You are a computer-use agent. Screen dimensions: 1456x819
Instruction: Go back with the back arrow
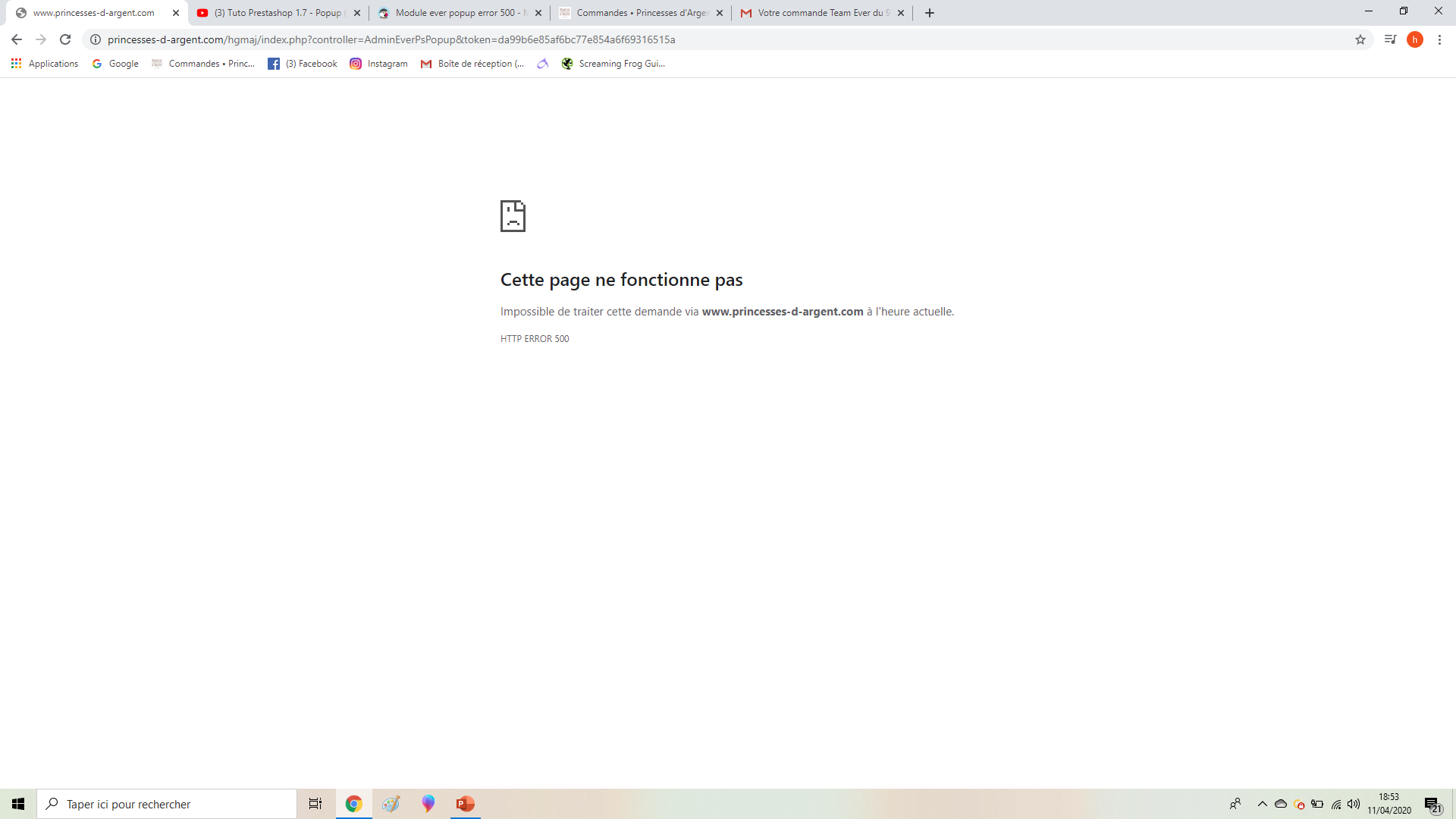click(17, 39)
